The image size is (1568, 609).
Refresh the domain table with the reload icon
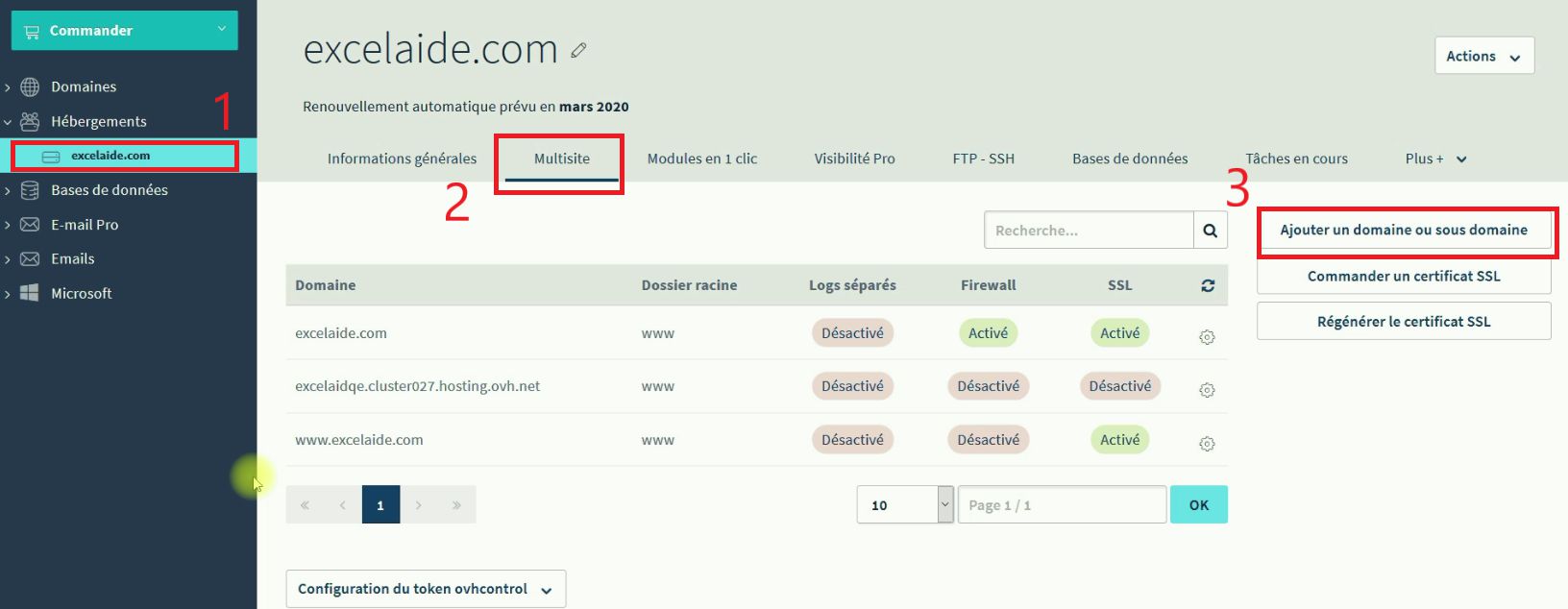click(x=1208, y=285)
